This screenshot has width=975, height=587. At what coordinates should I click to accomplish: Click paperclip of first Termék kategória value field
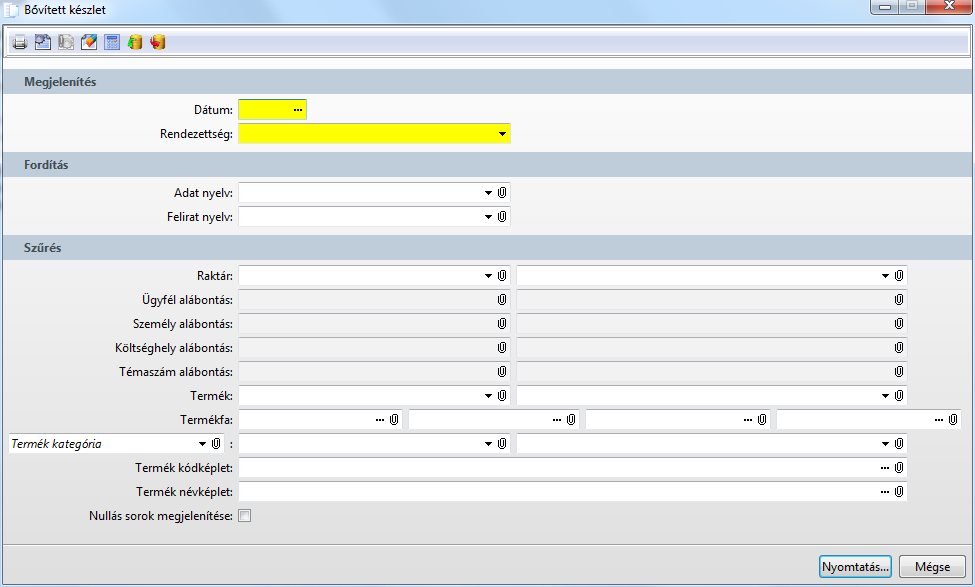tap(502, 443)
